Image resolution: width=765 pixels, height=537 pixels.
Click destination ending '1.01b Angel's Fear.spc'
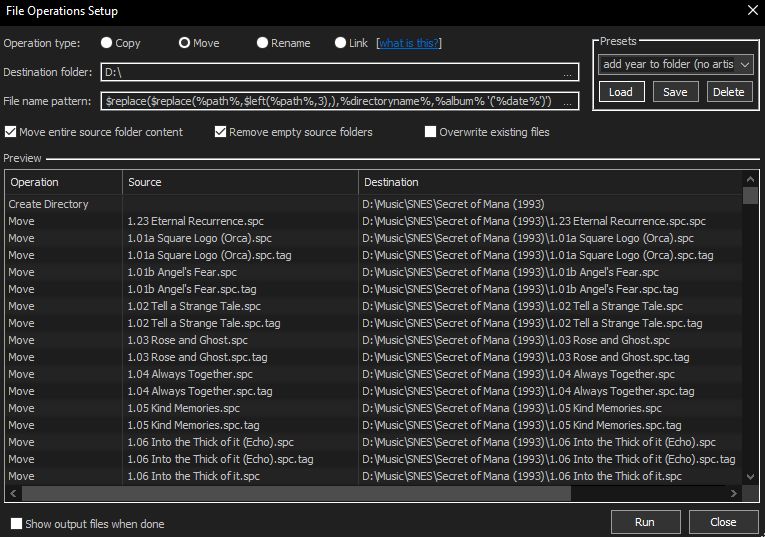510,273
